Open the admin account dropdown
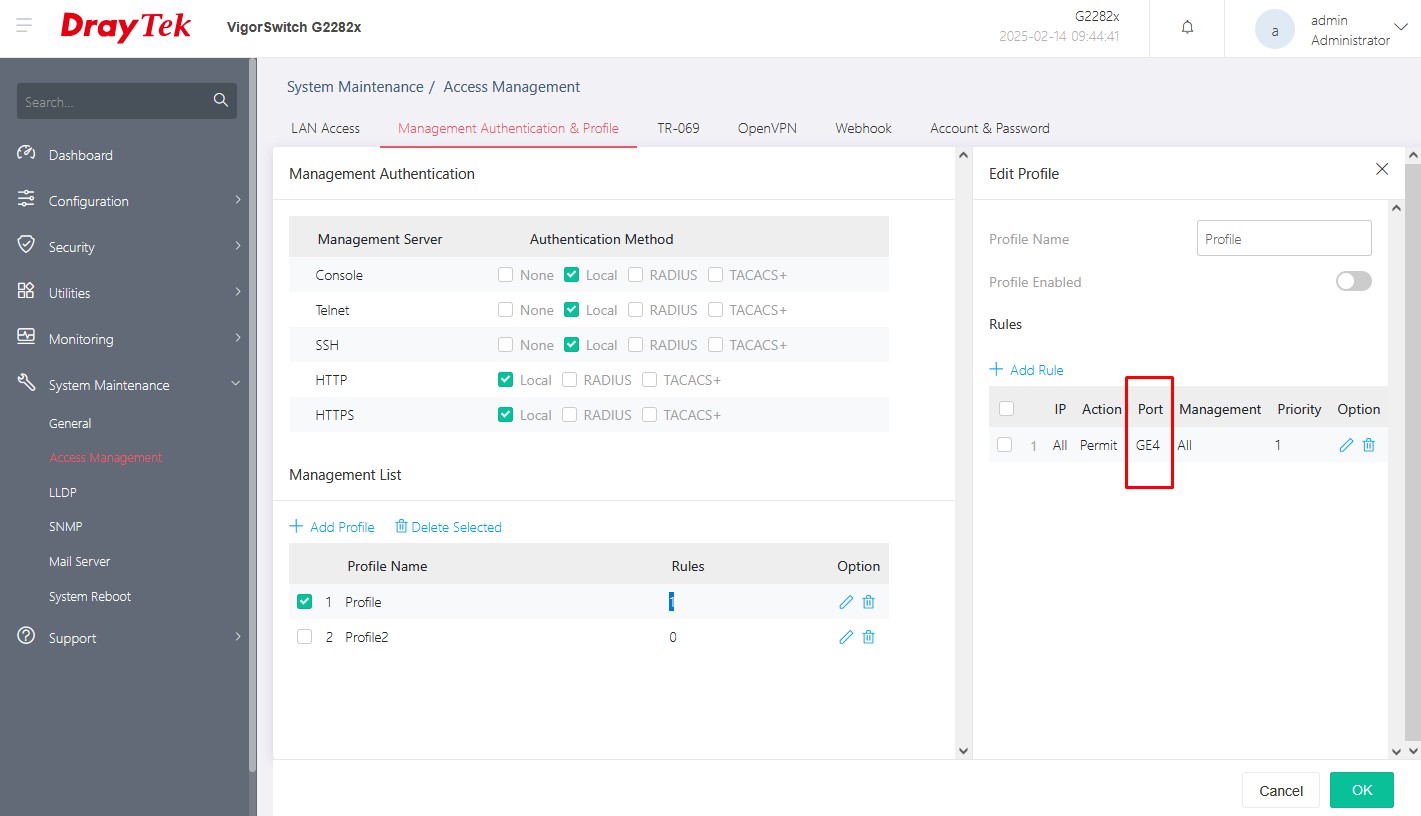The image size is (1421, 816). pyautogui.click(x=1399, y=28)
